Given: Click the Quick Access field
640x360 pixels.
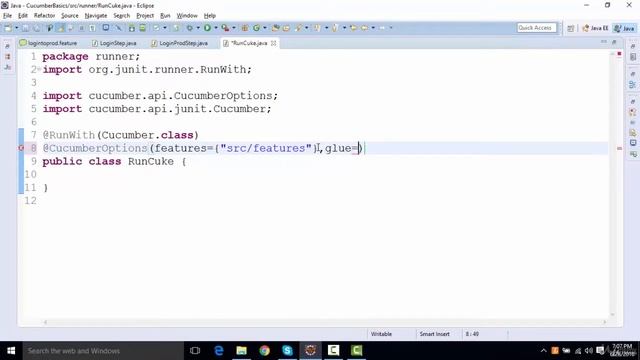Looking at the screenshot, I should tap(536, 28).
